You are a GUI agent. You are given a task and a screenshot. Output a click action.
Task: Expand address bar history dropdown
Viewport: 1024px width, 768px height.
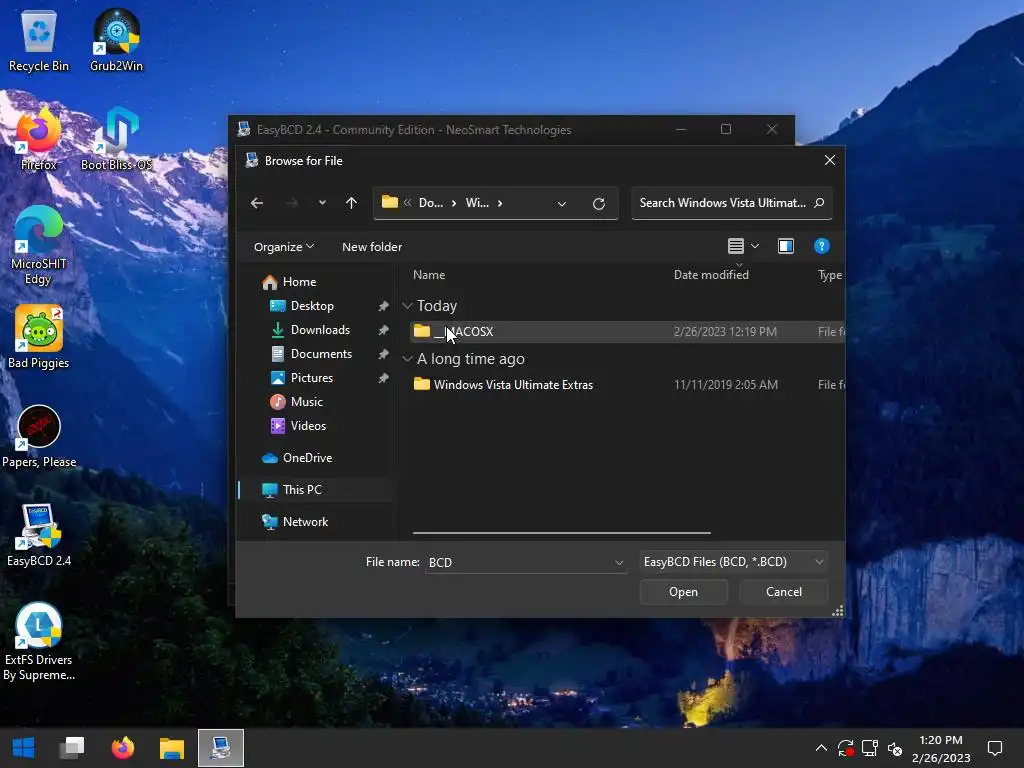pyautogui.click(x=562, y=203)
